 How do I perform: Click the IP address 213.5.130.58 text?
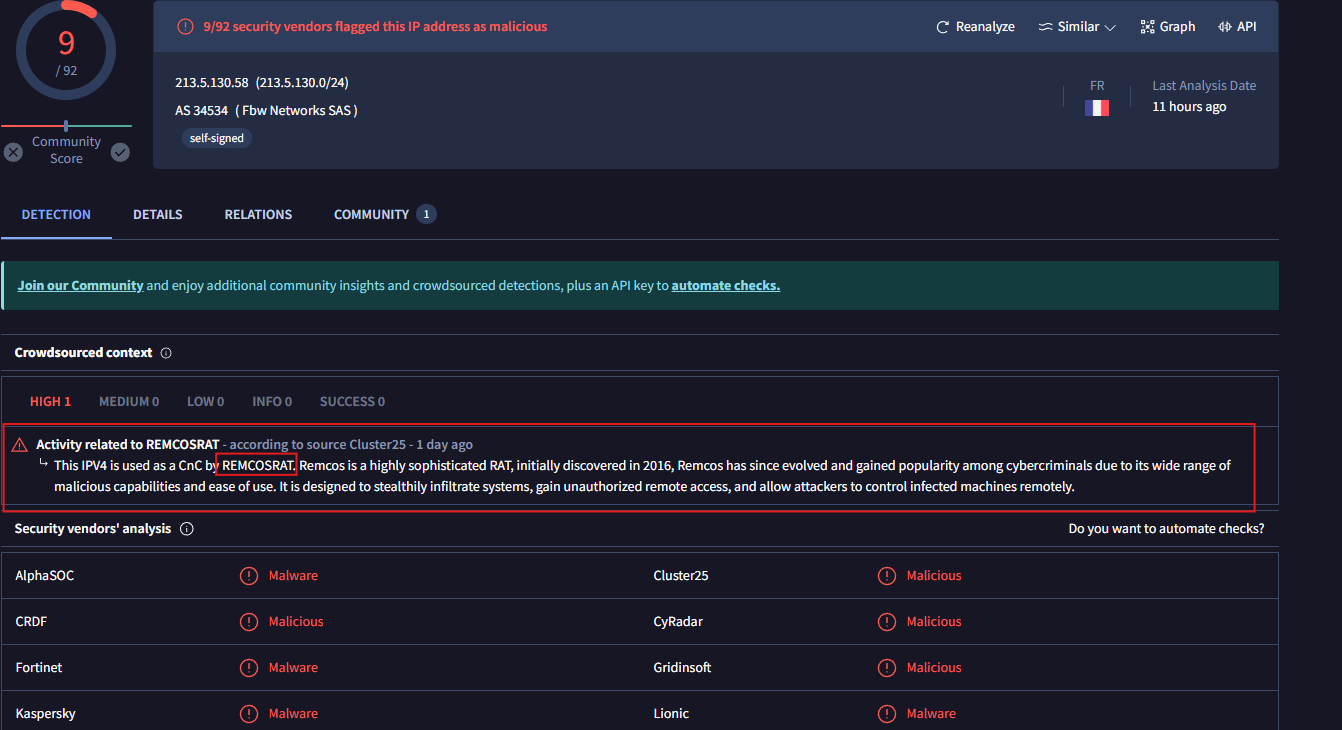(211, 82)
